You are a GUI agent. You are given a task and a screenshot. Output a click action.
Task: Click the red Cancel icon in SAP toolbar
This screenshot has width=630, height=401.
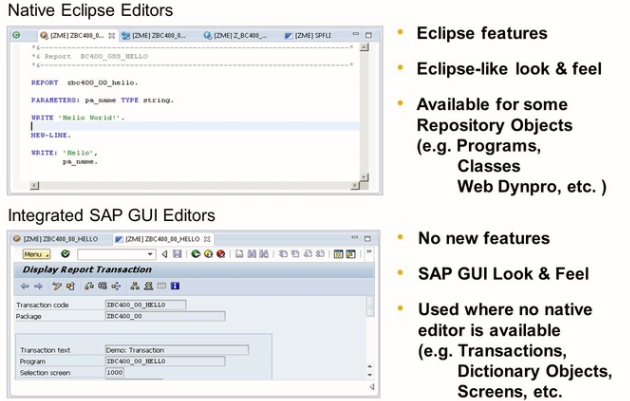pos(220,254)
